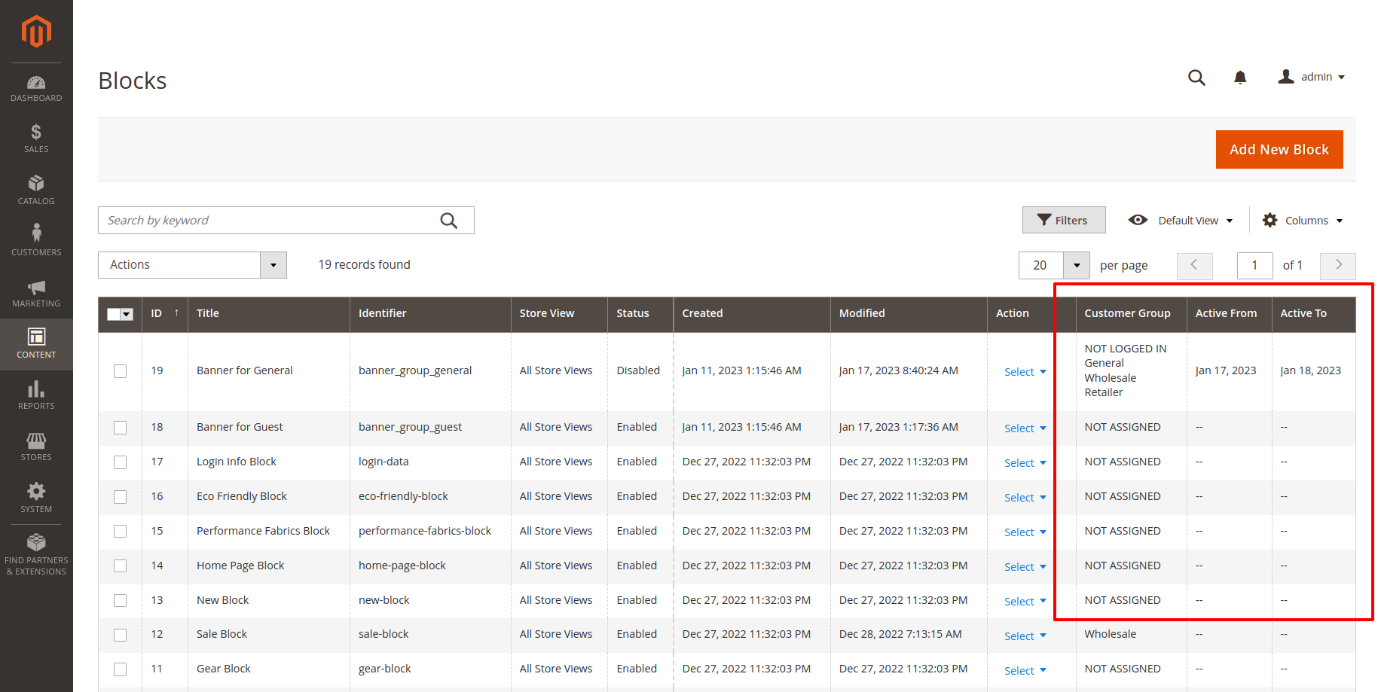Open the Filters button
Image resolution: width=1381 pixels, height=692 pixels.
(x=1062, y=220)
